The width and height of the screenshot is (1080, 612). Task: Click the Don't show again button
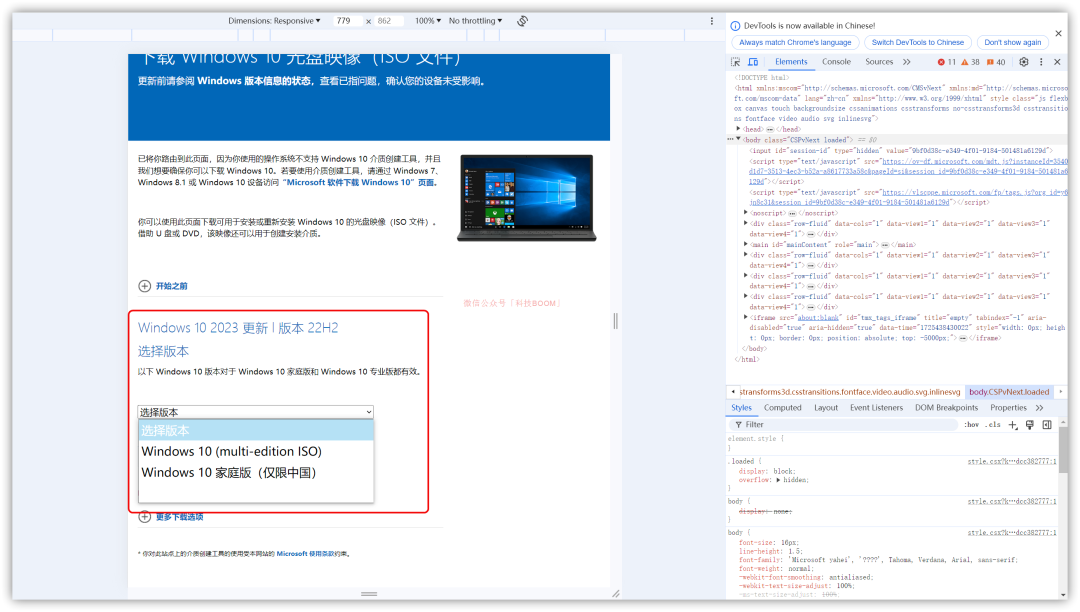(x=1012, y=43)
